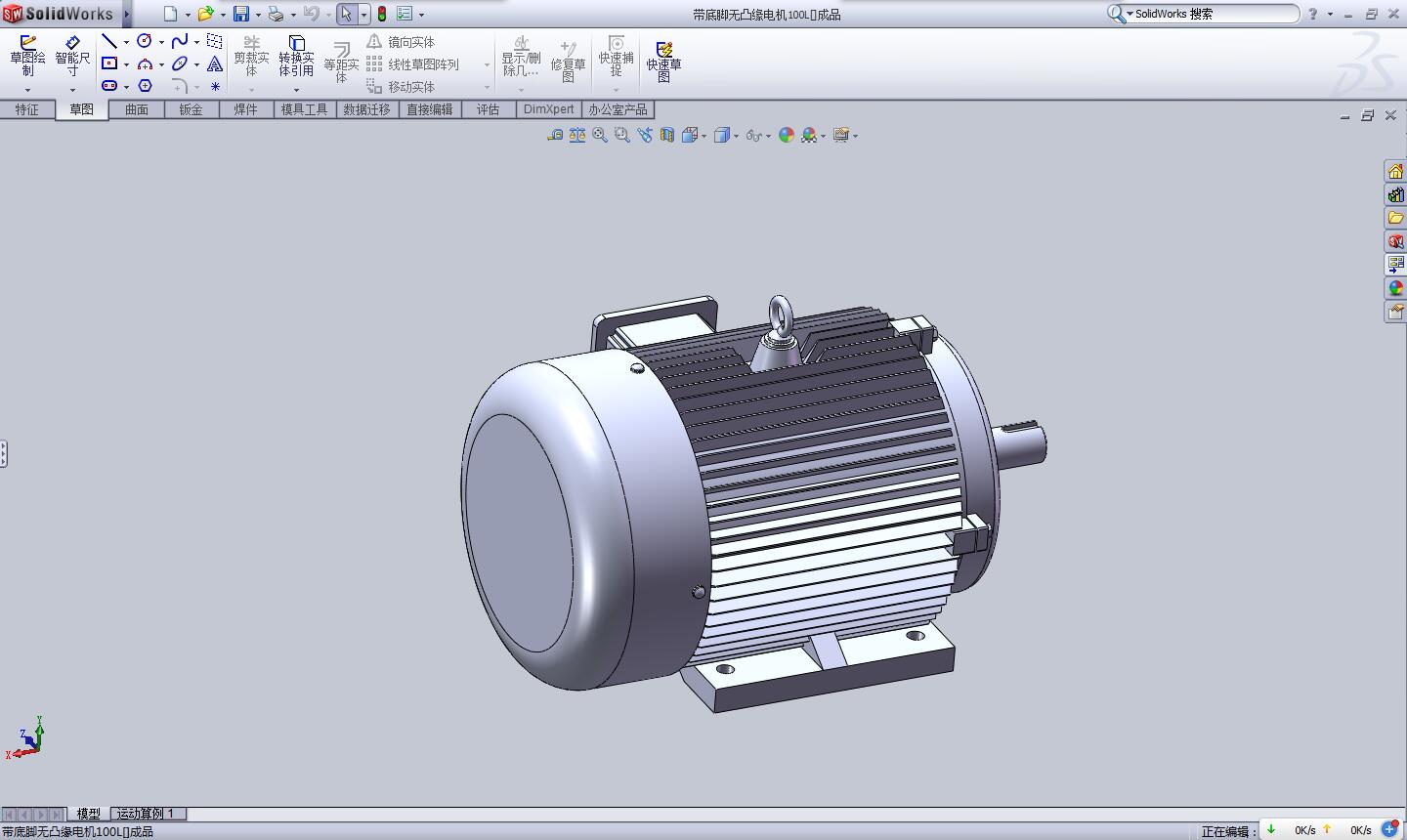Select the Ellipse sketch tool
Image resolution: width=1407 pixels, height=840 pixels.
click(x=180, y=63)
